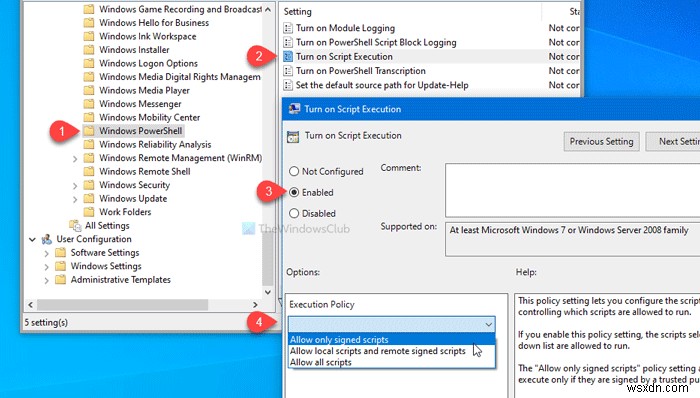This screenshot has height=398, width=700.
Task: Expand the Windows Security node
Action: click(x=75, y=186)
